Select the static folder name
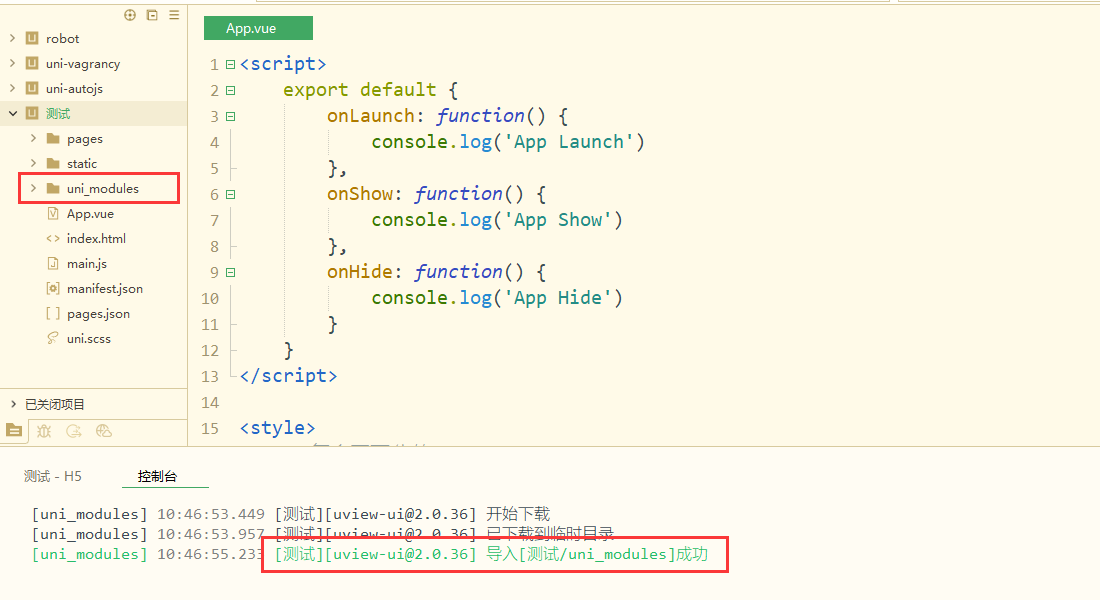 coord(82,164)
